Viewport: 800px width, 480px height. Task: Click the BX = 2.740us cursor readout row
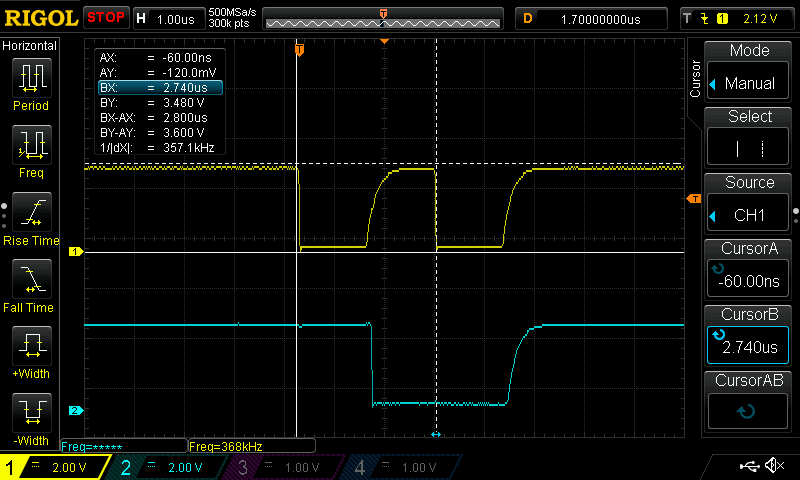pyautogui.click(x=160, y=88)
